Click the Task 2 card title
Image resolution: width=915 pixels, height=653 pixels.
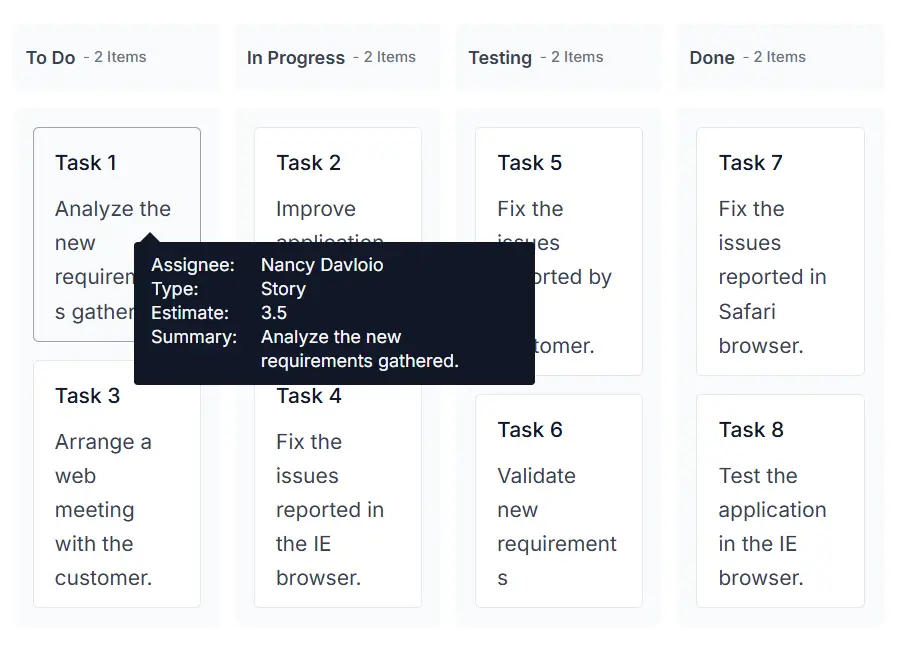pos(308,163)
